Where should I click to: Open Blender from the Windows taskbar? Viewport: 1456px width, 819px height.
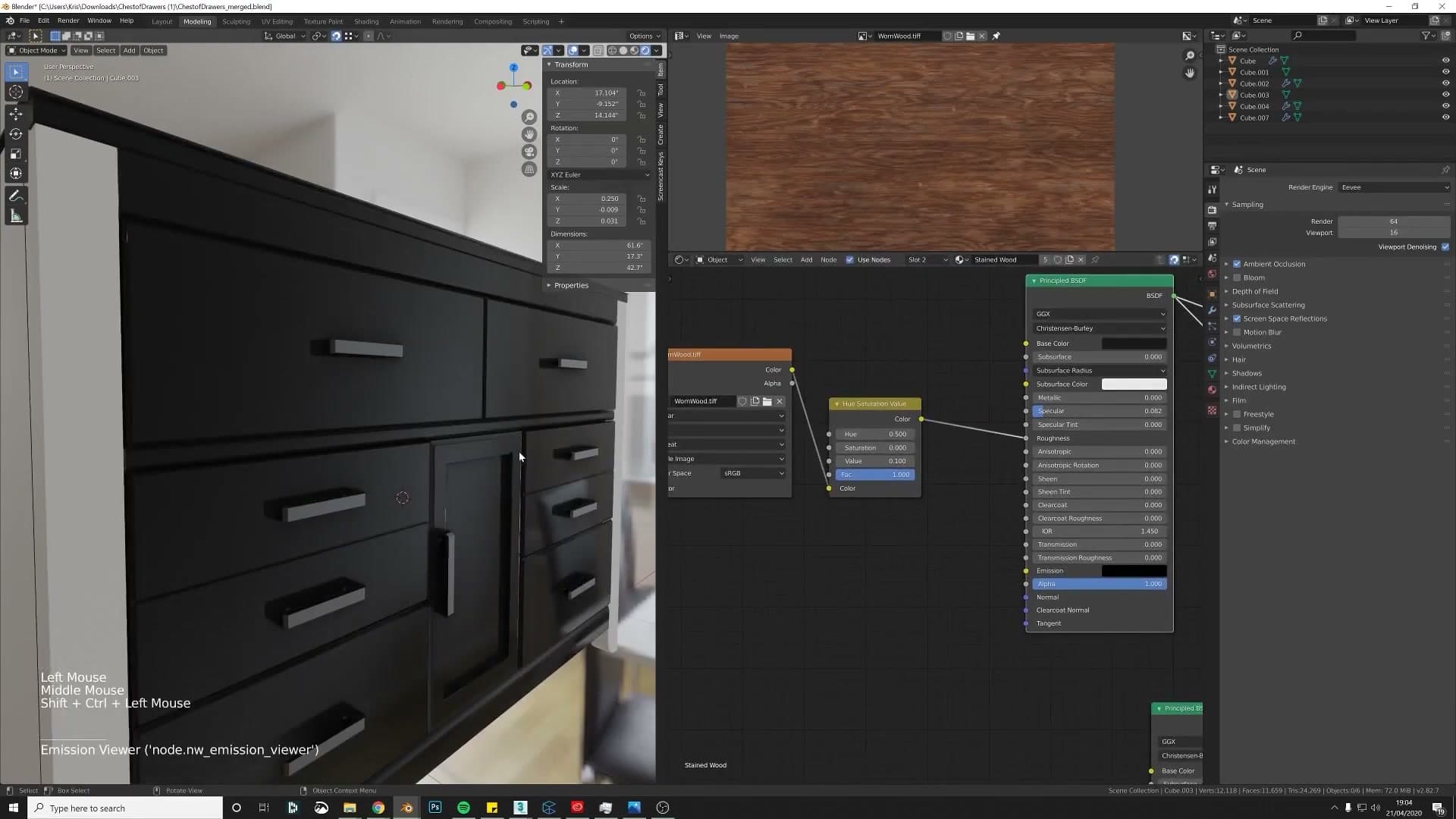pos(406,808)
